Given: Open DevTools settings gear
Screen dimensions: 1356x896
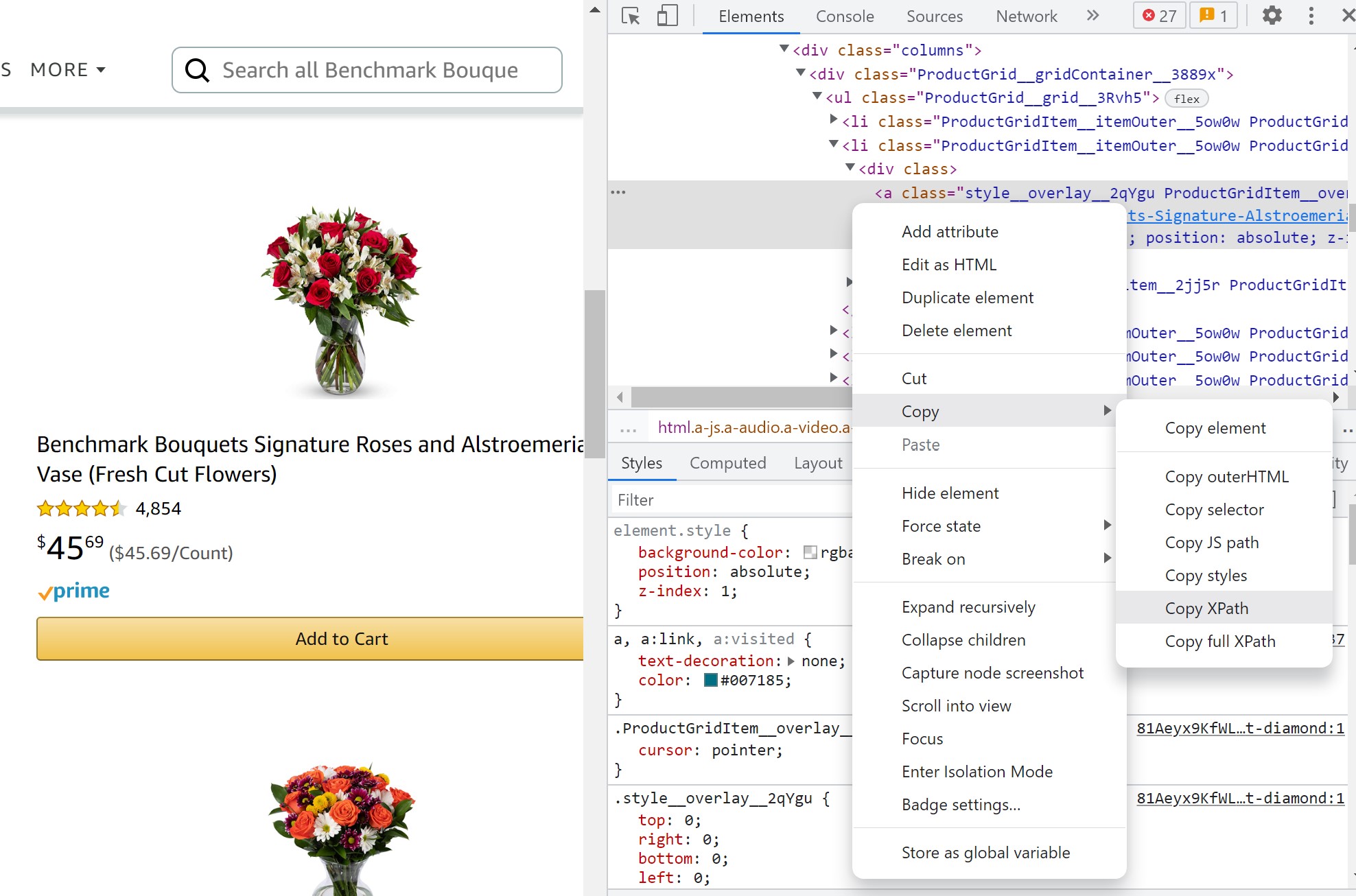Looking at the screenshot, I should click(1272, 16).
